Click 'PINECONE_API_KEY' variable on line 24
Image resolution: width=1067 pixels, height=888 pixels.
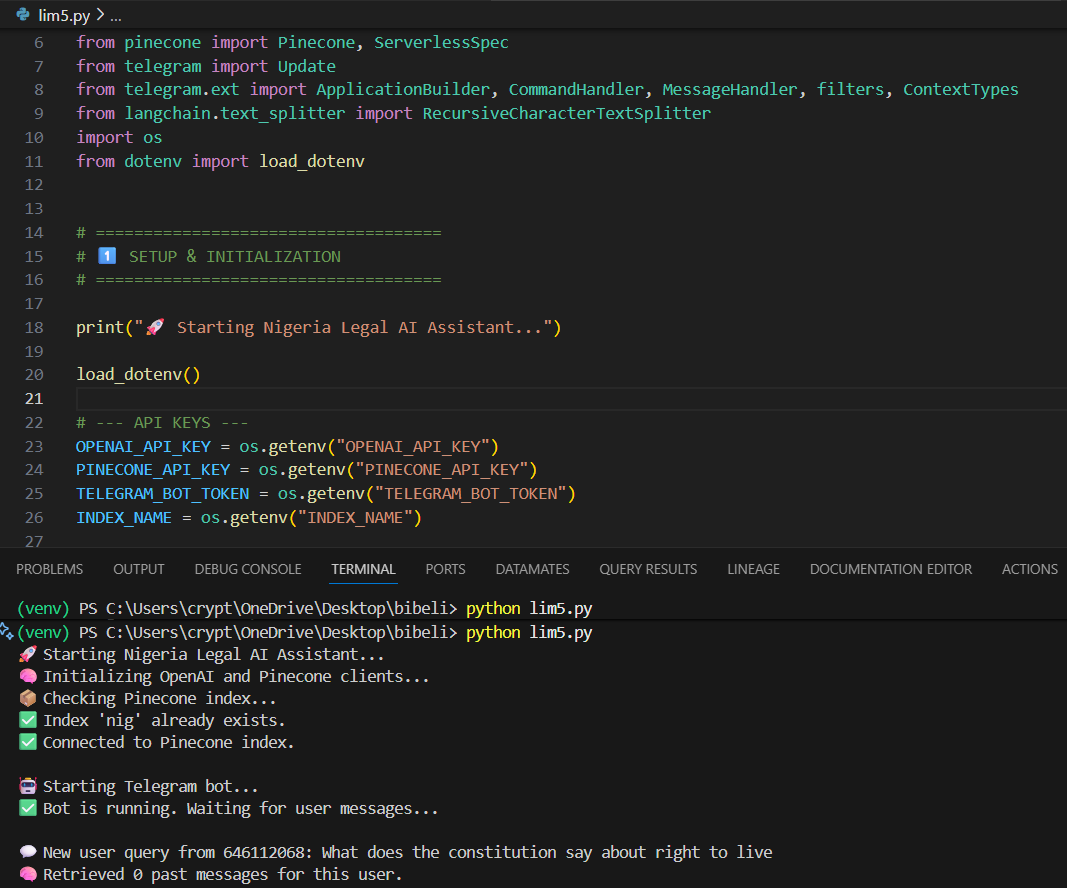pyautogui.click(x=153, y=470)
